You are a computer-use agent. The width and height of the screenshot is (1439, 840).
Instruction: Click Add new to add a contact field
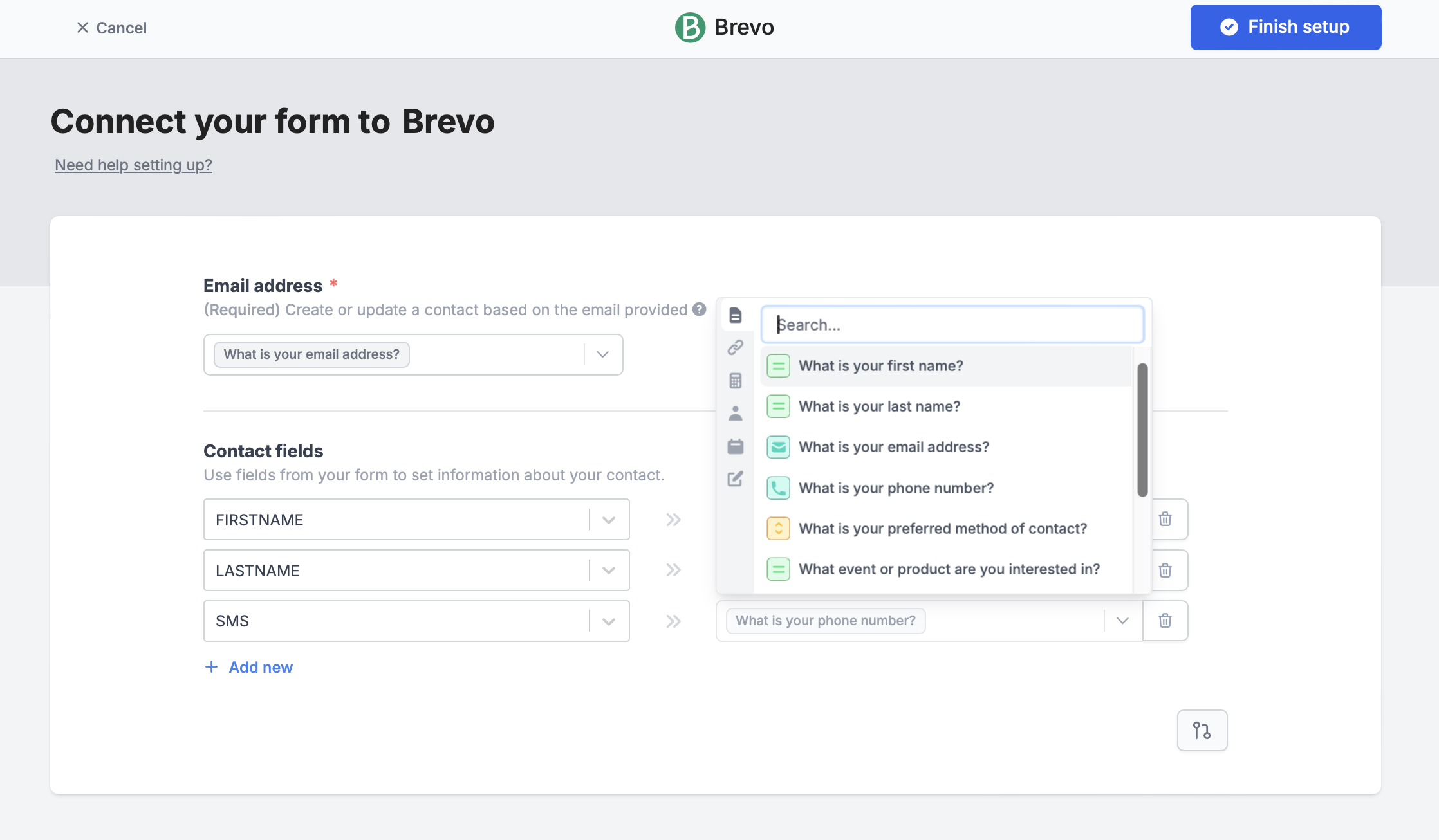coord(248,667)
